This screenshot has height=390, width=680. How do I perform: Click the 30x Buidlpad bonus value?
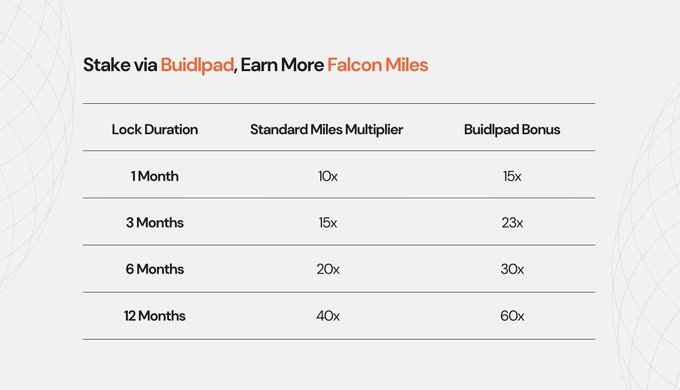pos(512,269)
